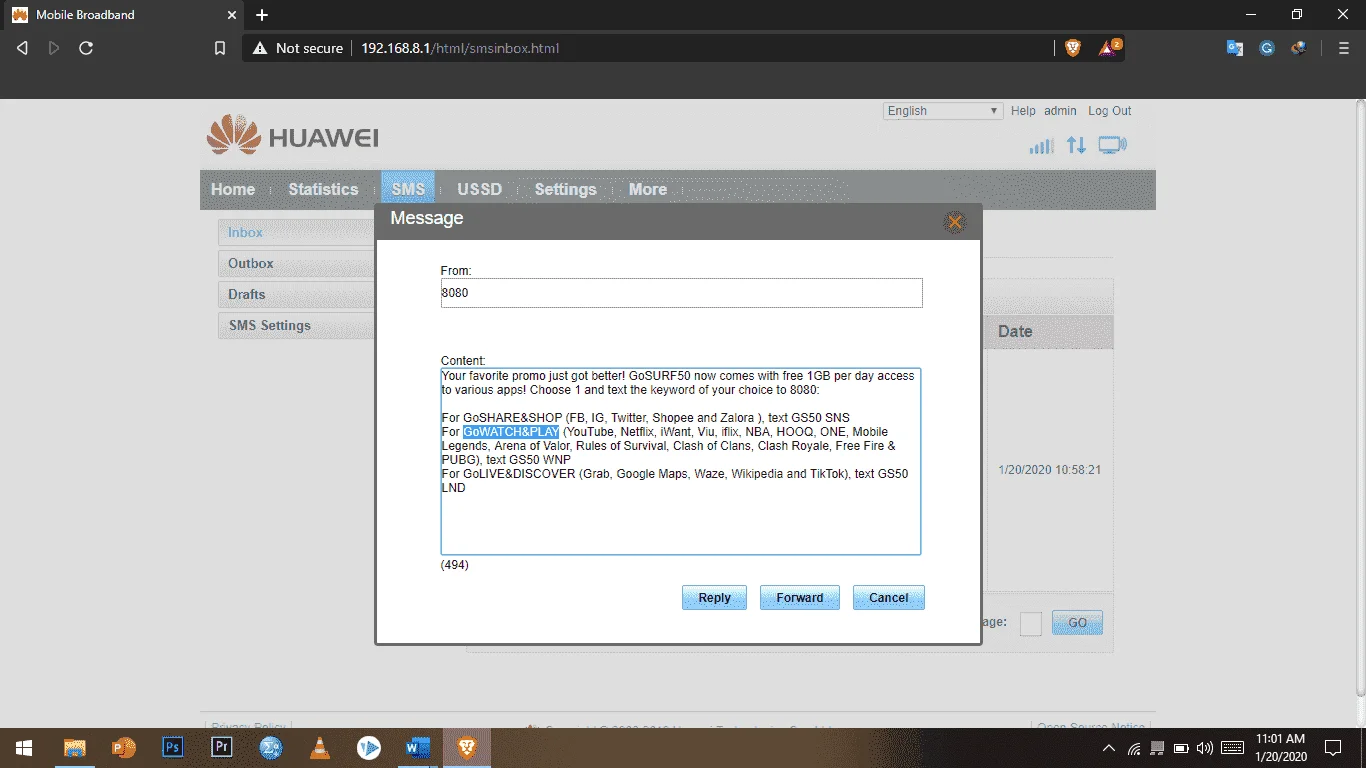The width and height of the screenshot is (1366, 768).
Task: Go back to previous page
Action: (22, 48)
